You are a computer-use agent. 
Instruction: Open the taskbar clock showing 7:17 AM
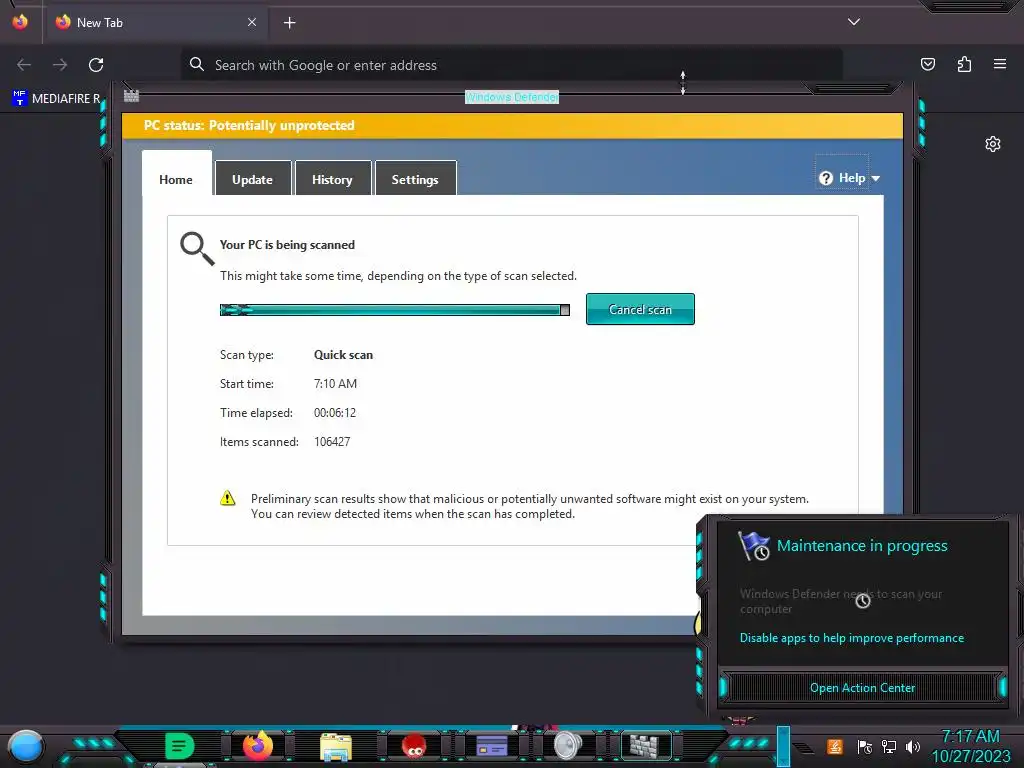970,746
